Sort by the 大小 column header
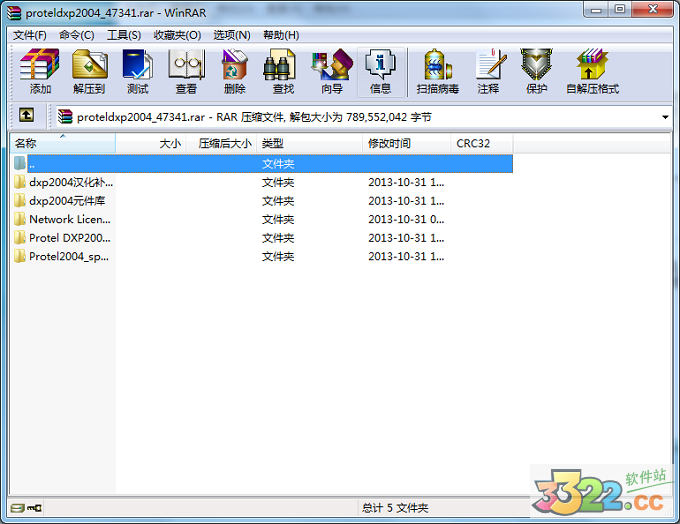Viewport: 680px width, 524px height. 150,143
